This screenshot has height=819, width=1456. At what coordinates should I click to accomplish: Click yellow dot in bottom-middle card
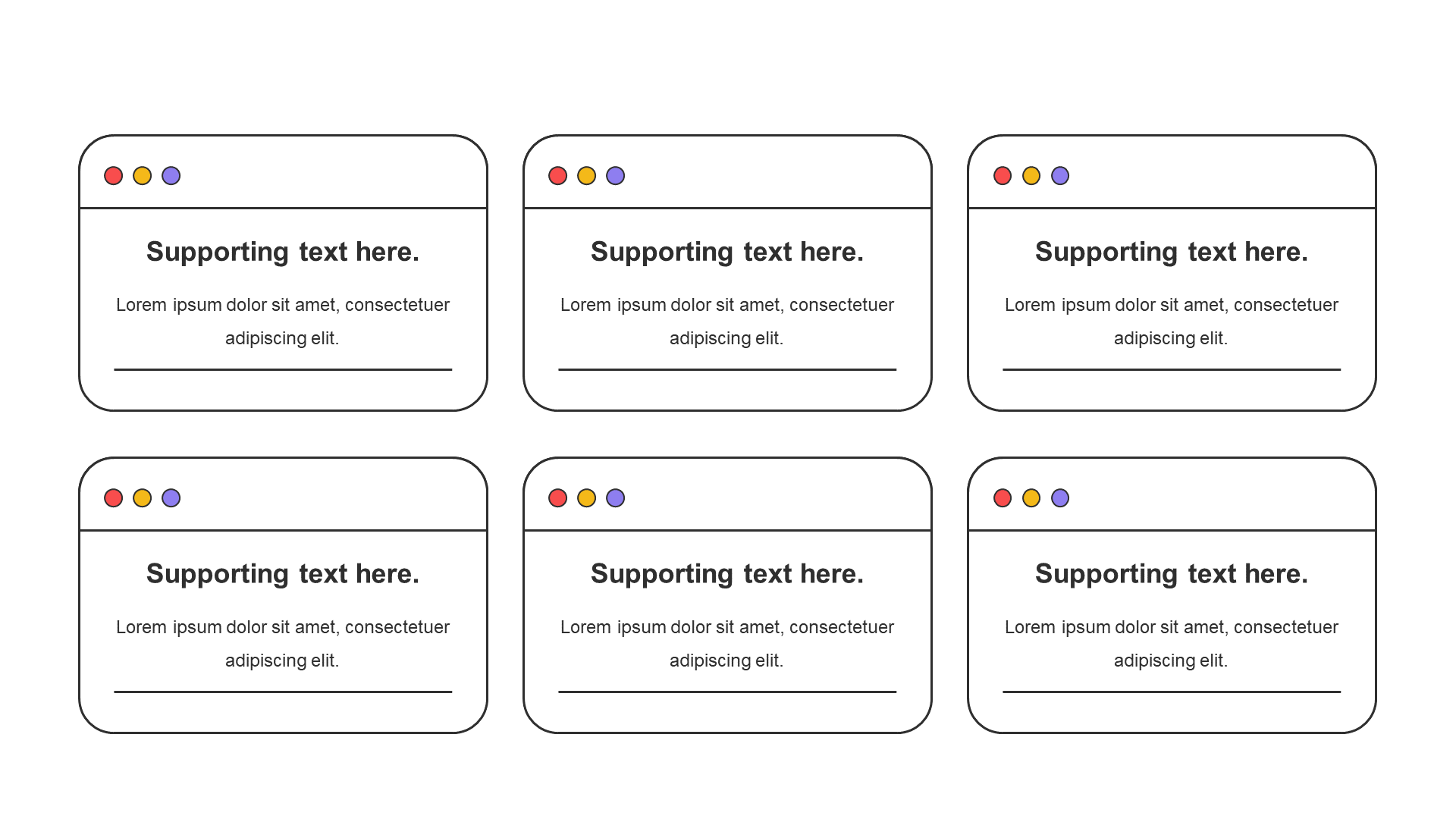pyautogui.click(x=586, y=498)
